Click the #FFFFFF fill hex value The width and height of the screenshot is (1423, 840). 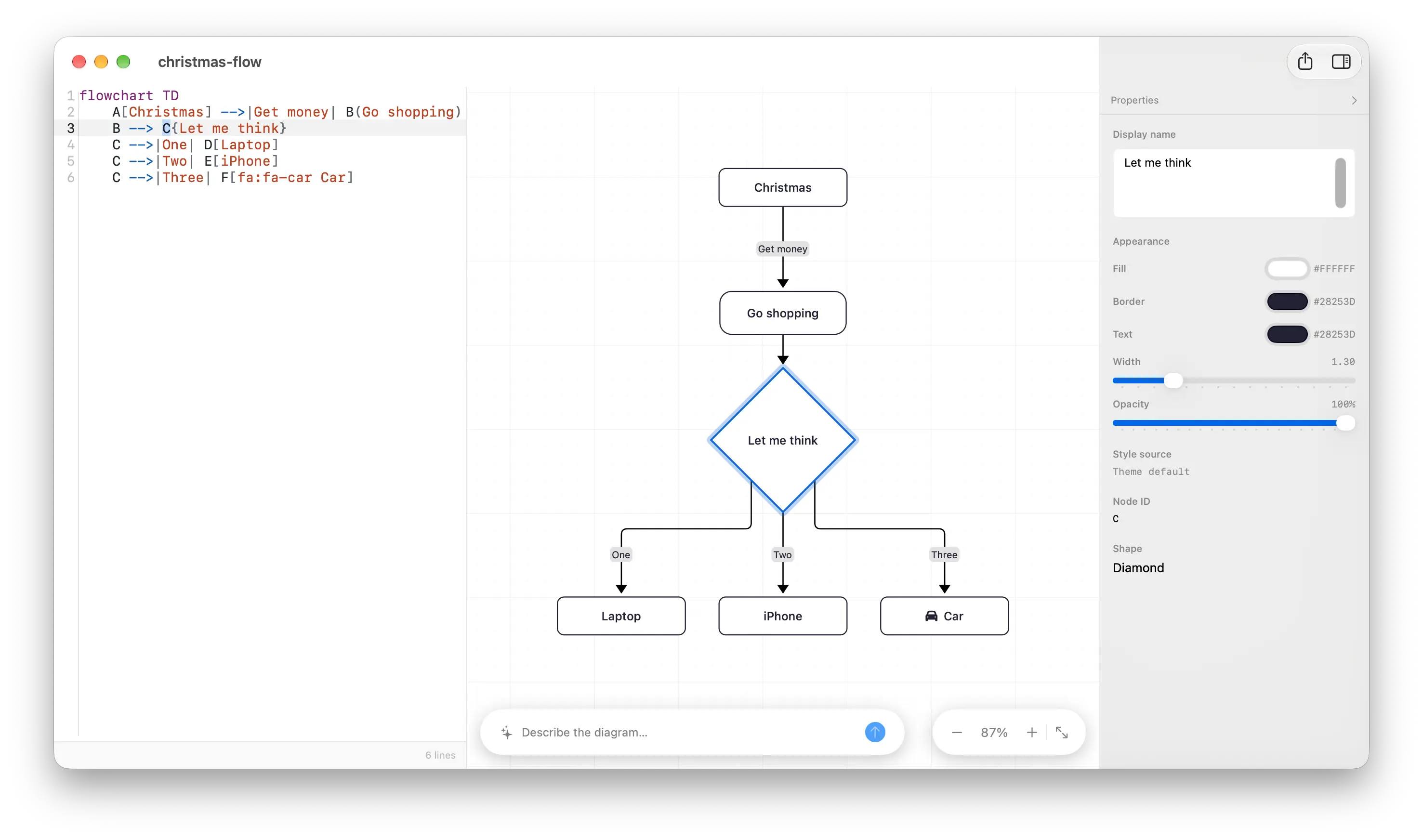1333,268
